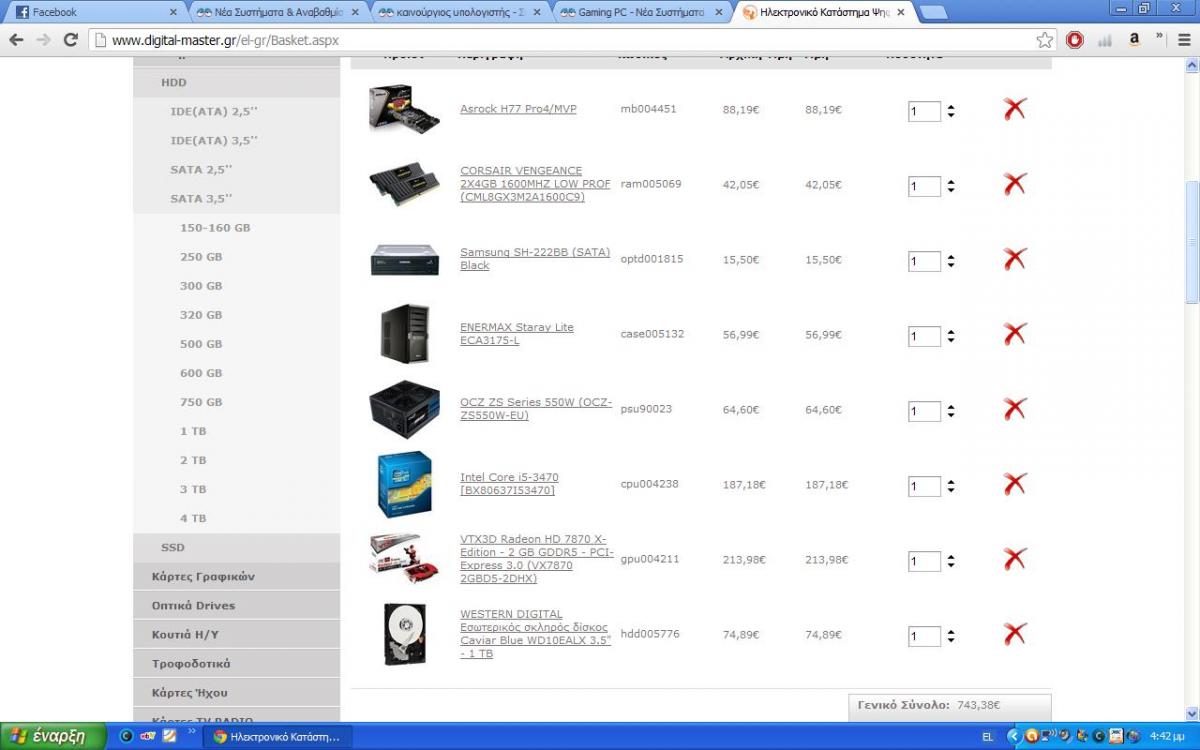Open the Asrock H77 Pro4/MVP product link
This screenshot has height=750, width=1200.
pyautogui.click(x=518, y=109)
